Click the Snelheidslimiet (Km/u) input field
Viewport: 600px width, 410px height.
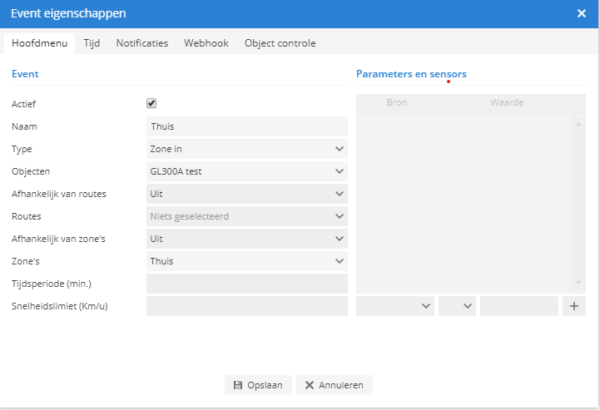247,306
